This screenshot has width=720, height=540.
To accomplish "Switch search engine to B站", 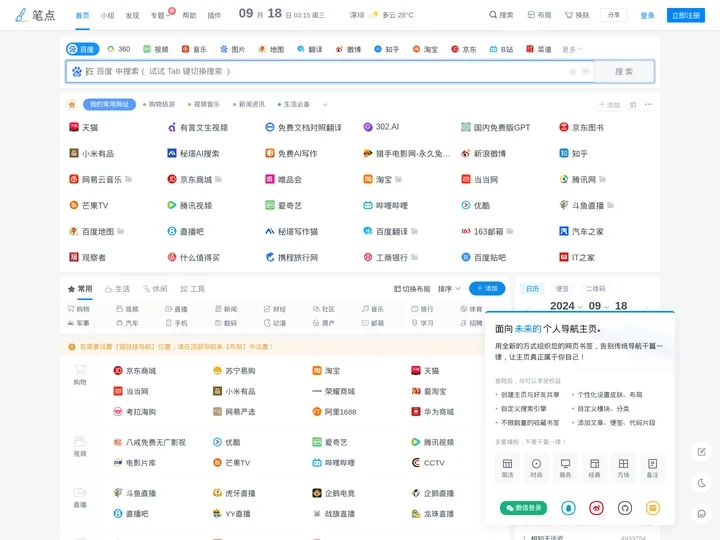I will (x=501, y=49).
